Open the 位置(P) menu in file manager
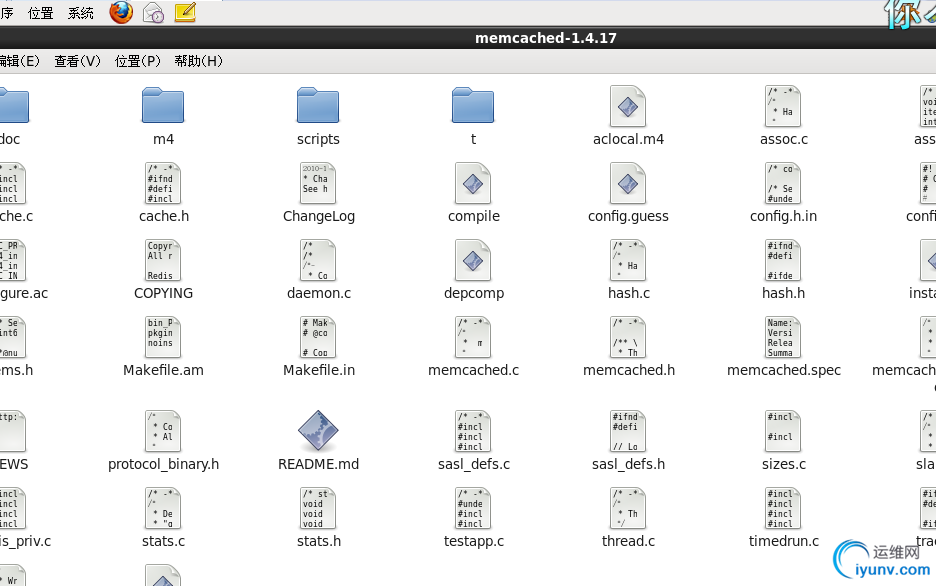This screenshot has height=586, width=936. pyautogui.click(x=138, y=61)
